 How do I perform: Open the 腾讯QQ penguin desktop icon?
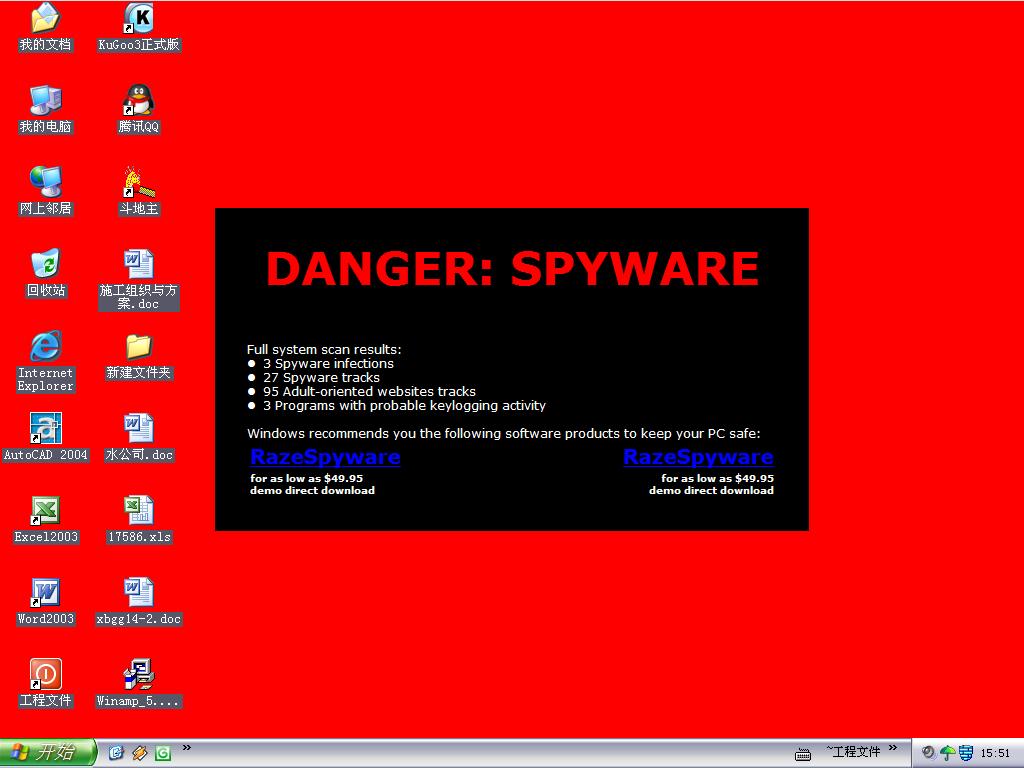(x=138, y=101)
